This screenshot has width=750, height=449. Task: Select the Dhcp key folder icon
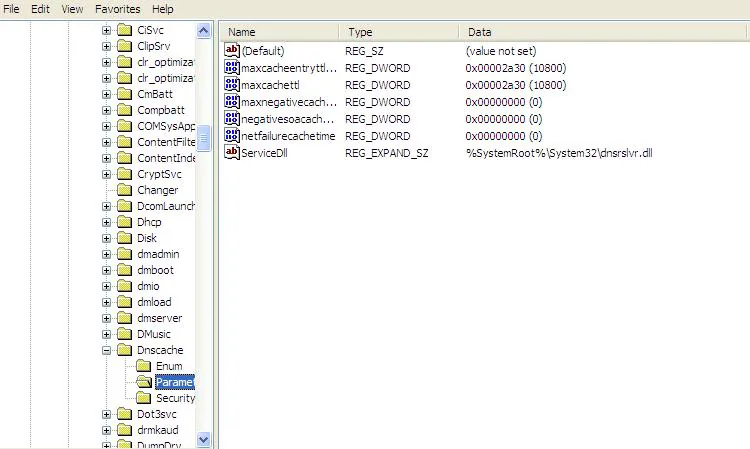click(x=124, y=222)
